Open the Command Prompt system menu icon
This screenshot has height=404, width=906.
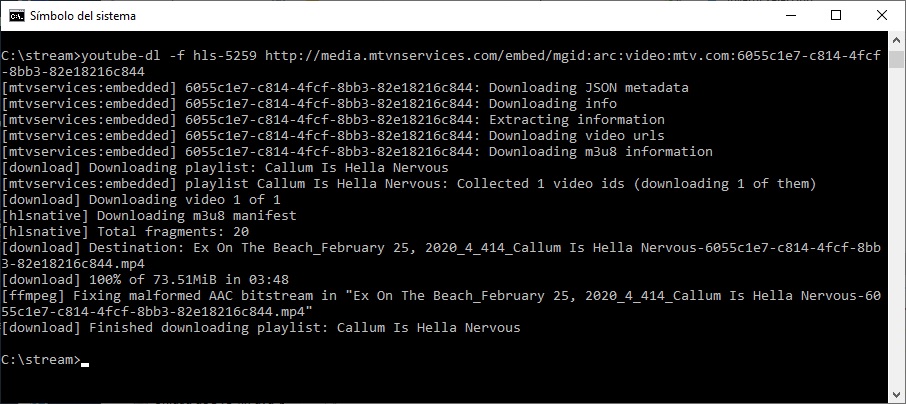[17, 16]
